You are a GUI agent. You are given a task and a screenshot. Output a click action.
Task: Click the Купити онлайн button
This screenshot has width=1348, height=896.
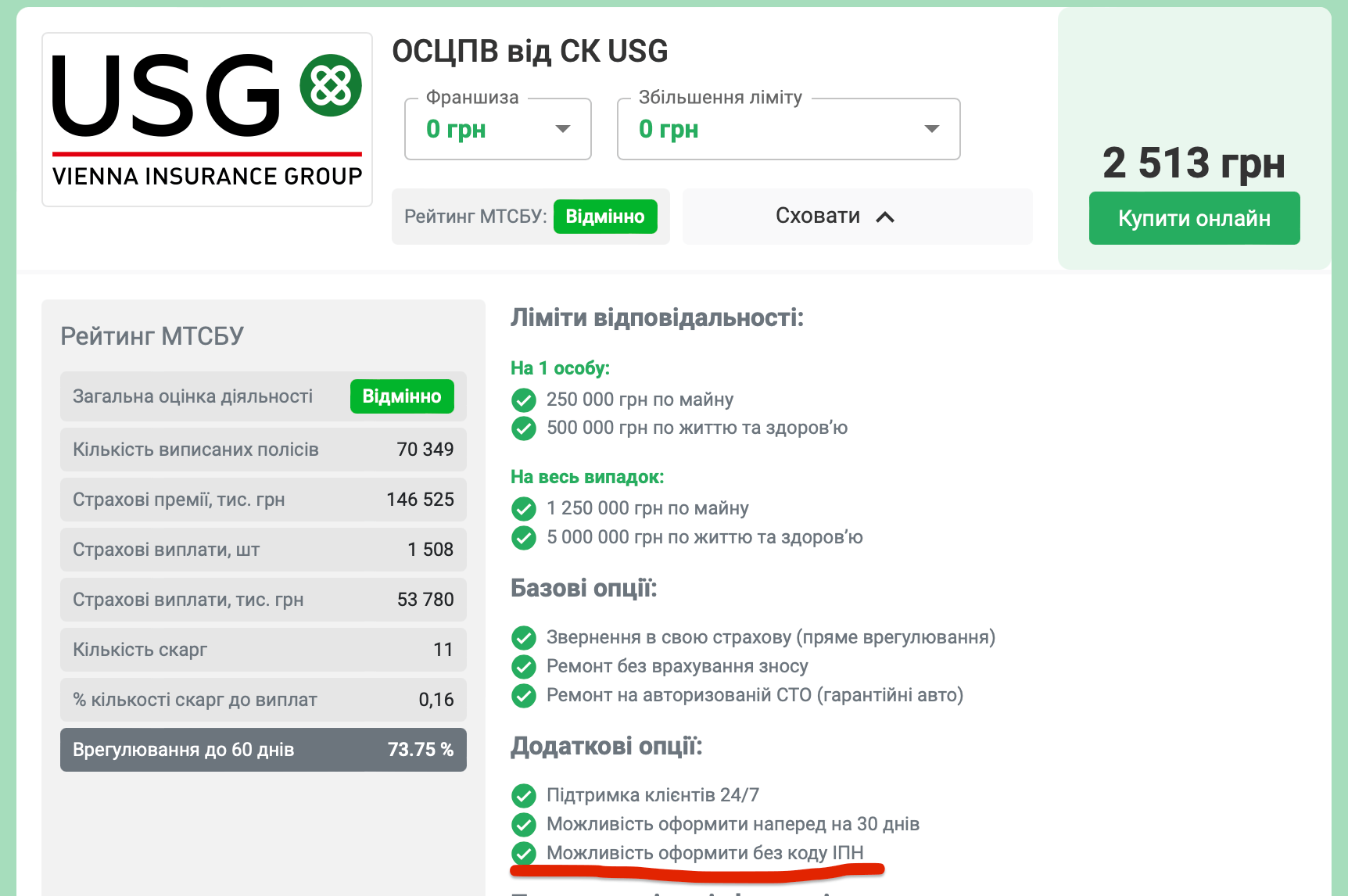point(1195,218)
